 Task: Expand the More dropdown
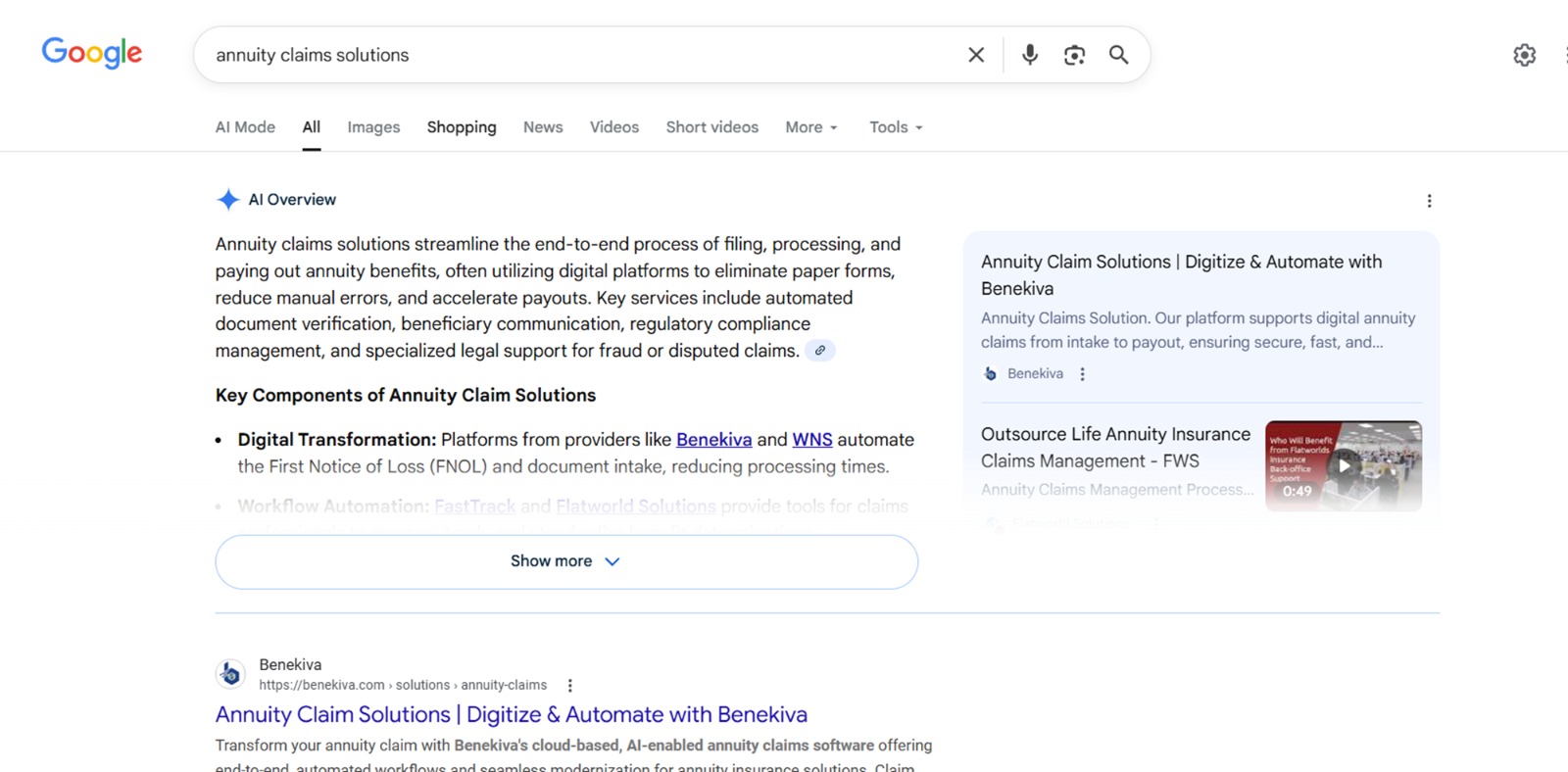click(811, 127)
